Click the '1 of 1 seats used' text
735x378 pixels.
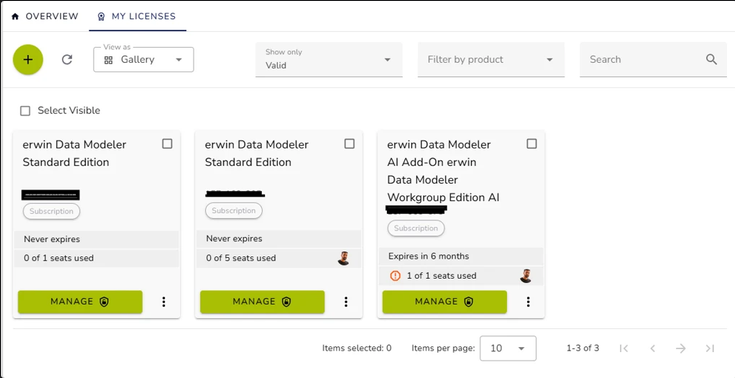click(442, 276)
